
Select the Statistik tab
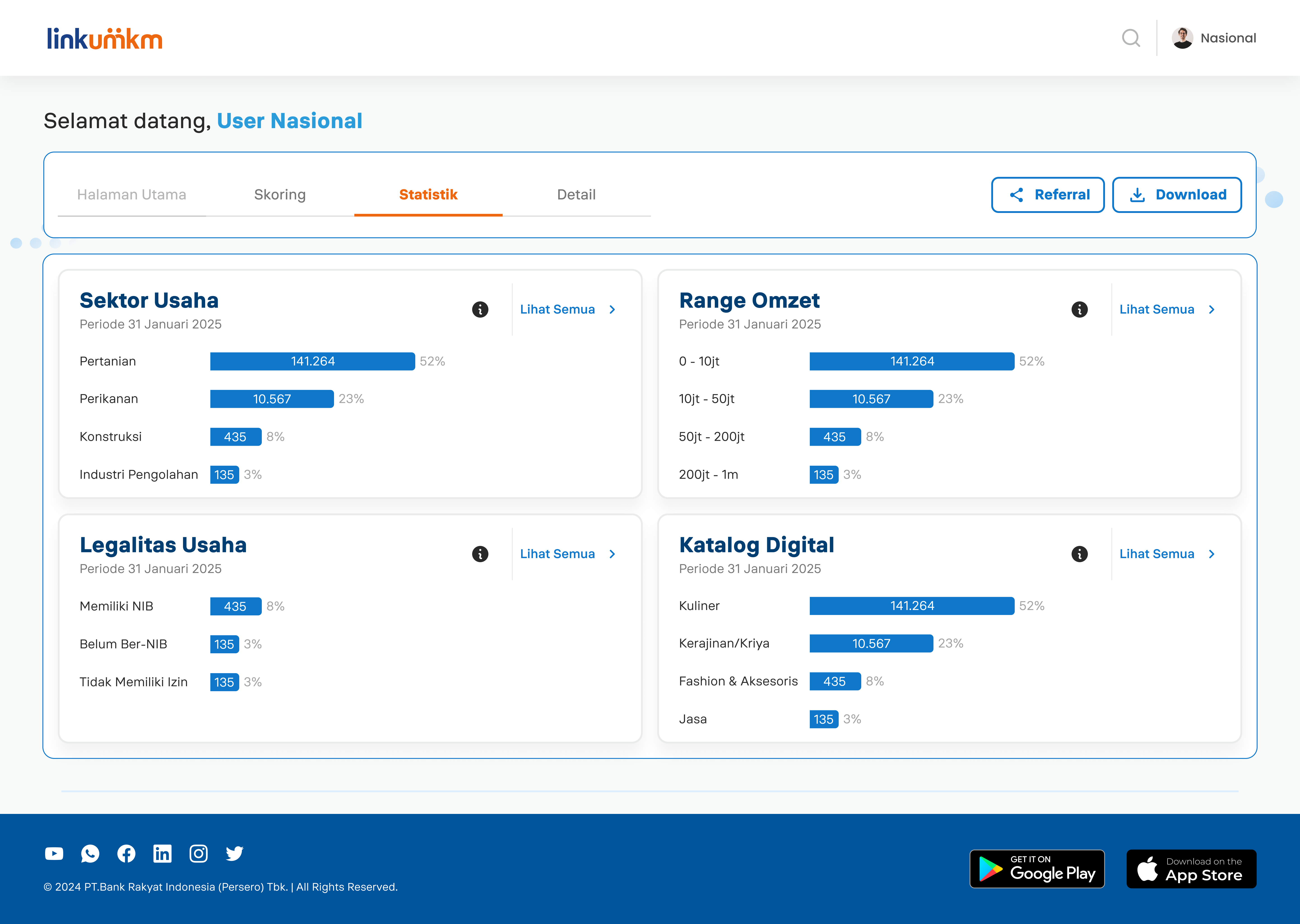(x=428, y=195)
